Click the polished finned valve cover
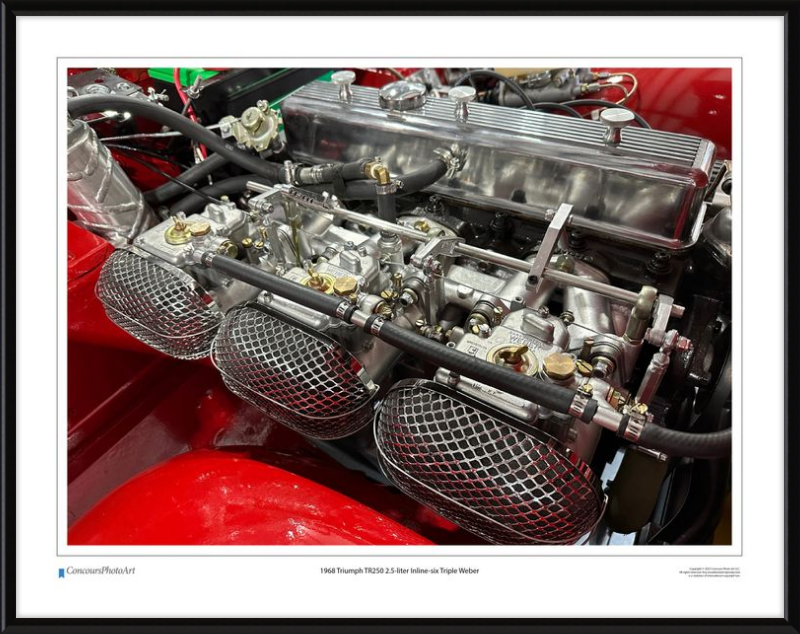This screenshot has height=634, width=800. (x=500, y=160)
